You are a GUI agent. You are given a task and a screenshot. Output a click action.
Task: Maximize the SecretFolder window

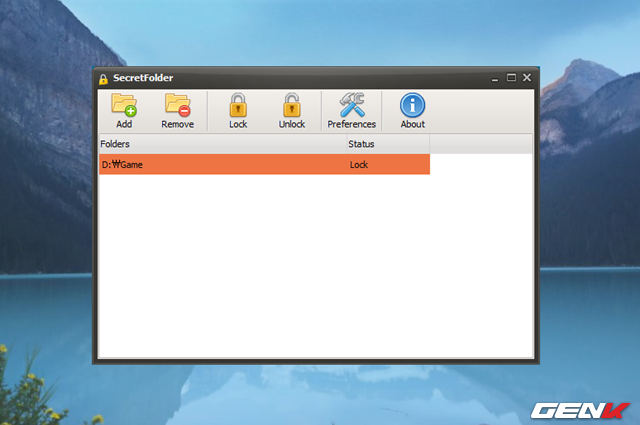pyautogui.click(x=511, y=77)
